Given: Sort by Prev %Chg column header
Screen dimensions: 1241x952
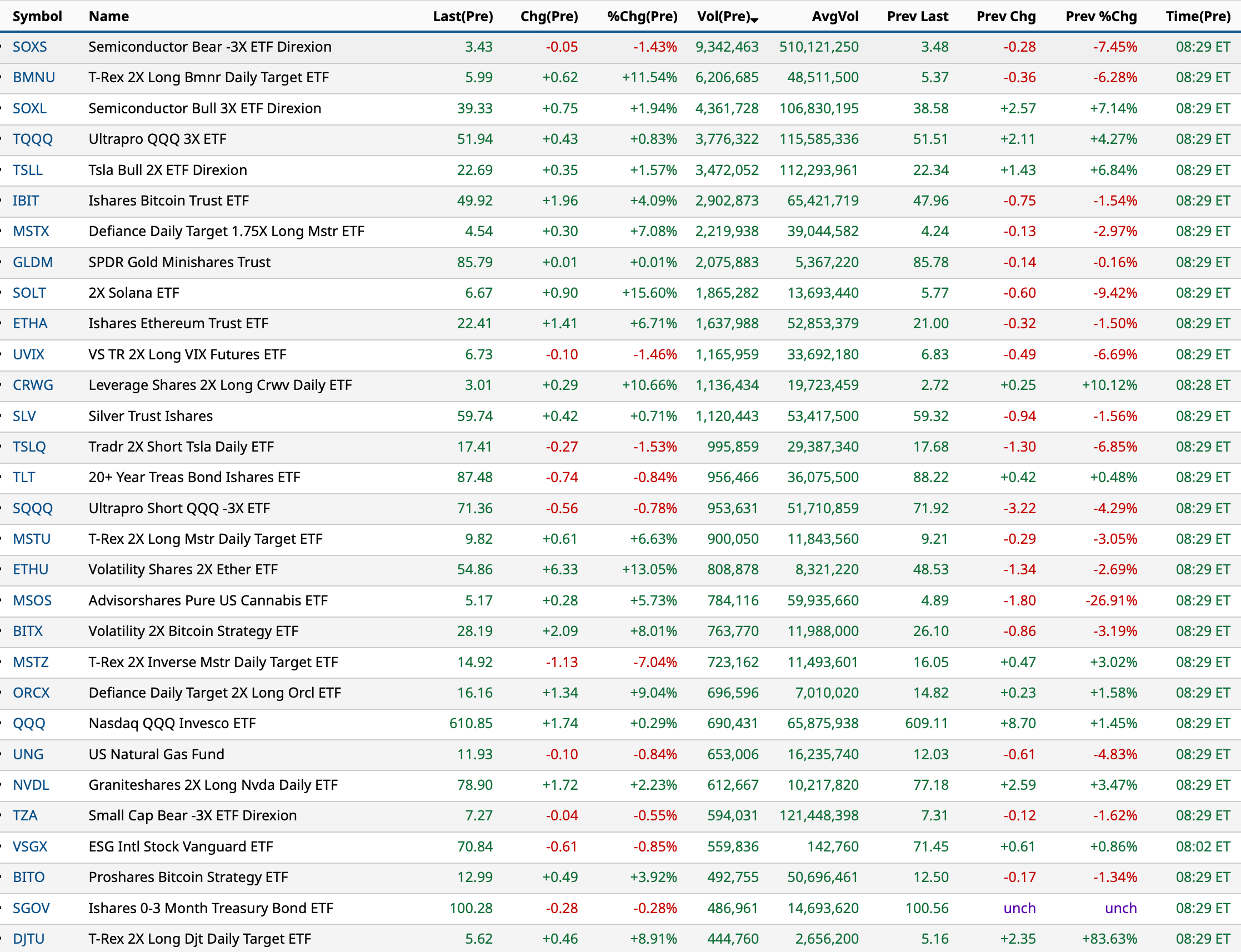Looking at the screenshot, I should tap(1100, 16).
